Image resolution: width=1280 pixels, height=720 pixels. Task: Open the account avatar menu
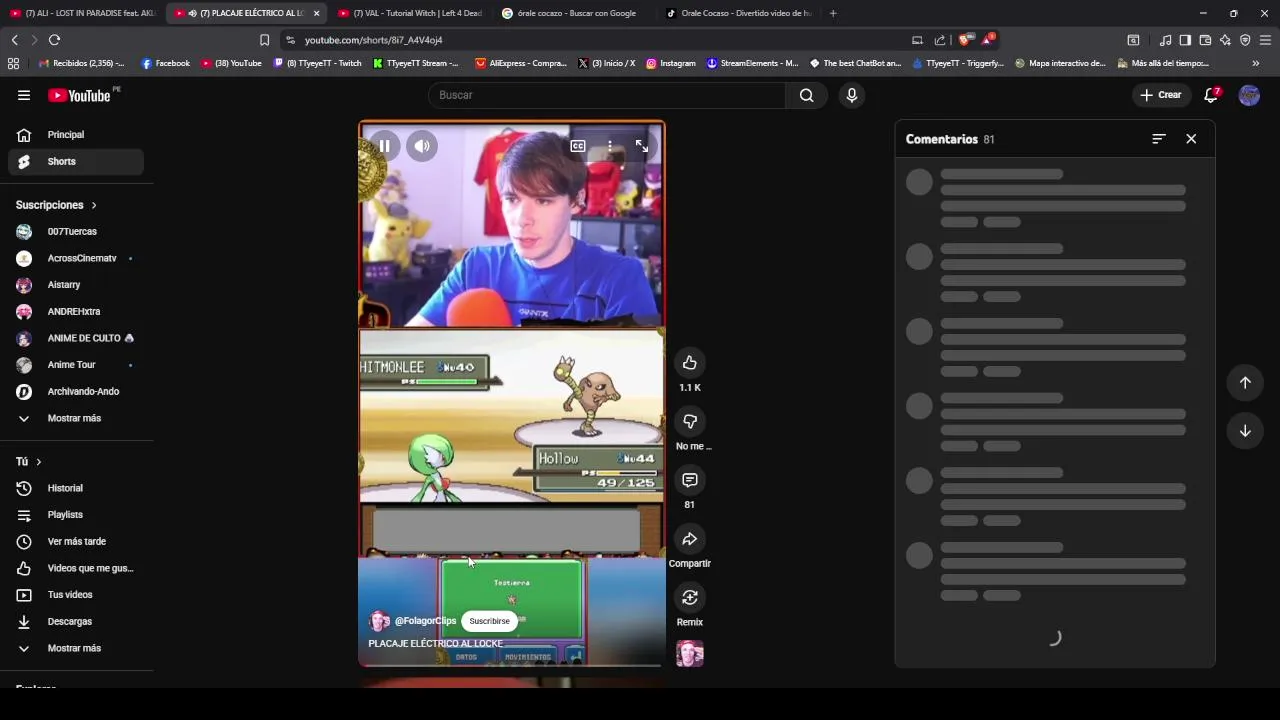click(x=1249, y=95)
